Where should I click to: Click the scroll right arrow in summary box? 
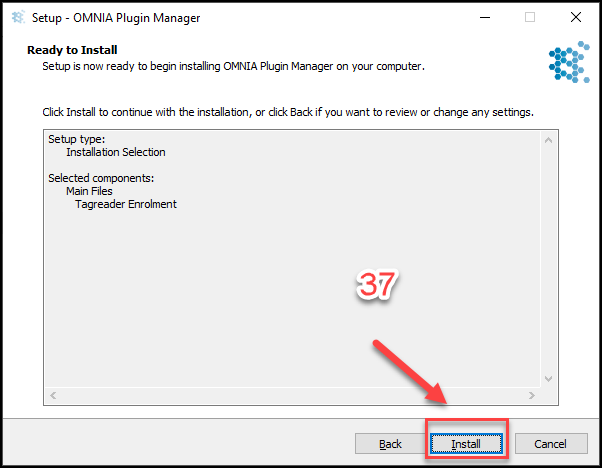click(x=532, y=395)
